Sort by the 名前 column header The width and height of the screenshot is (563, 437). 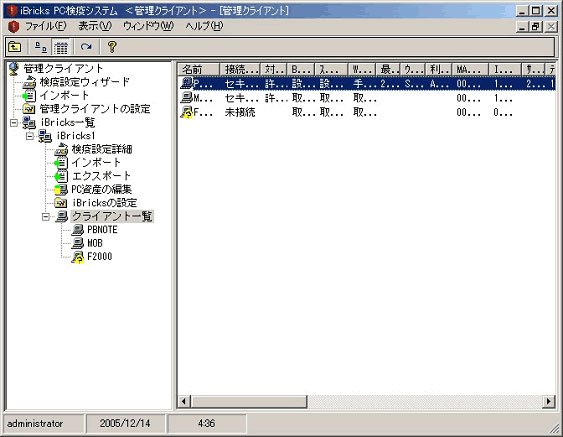tap(198, 69)
